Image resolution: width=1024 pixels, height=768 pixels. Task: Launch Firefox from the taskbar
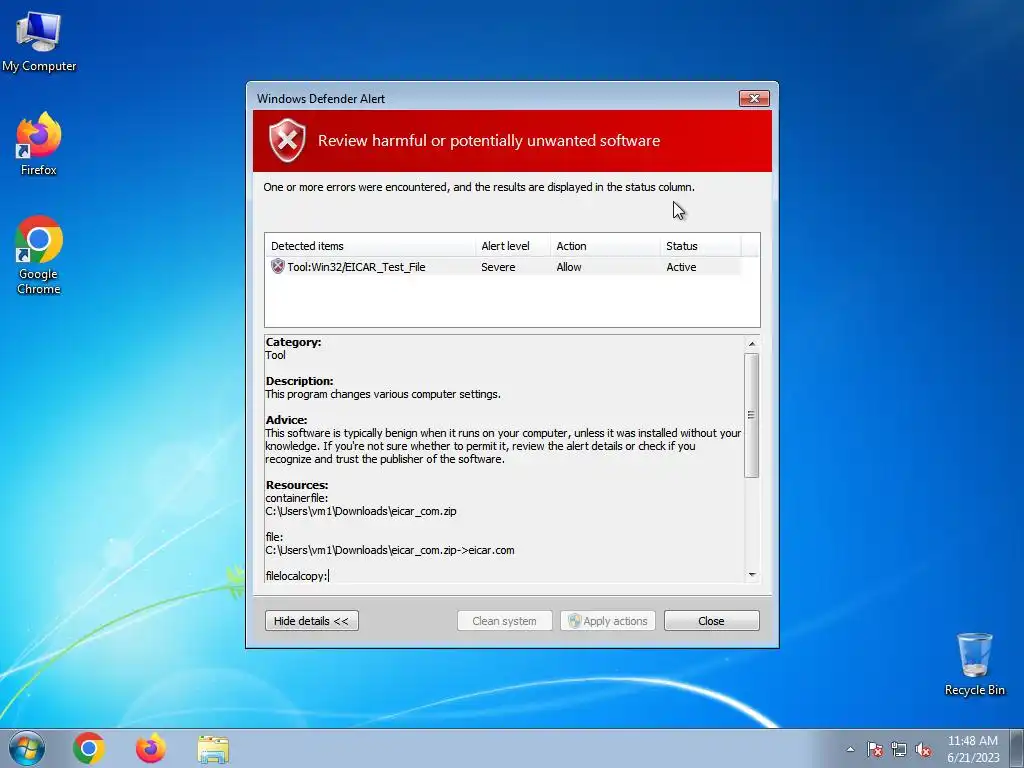(x=150, y=748)
